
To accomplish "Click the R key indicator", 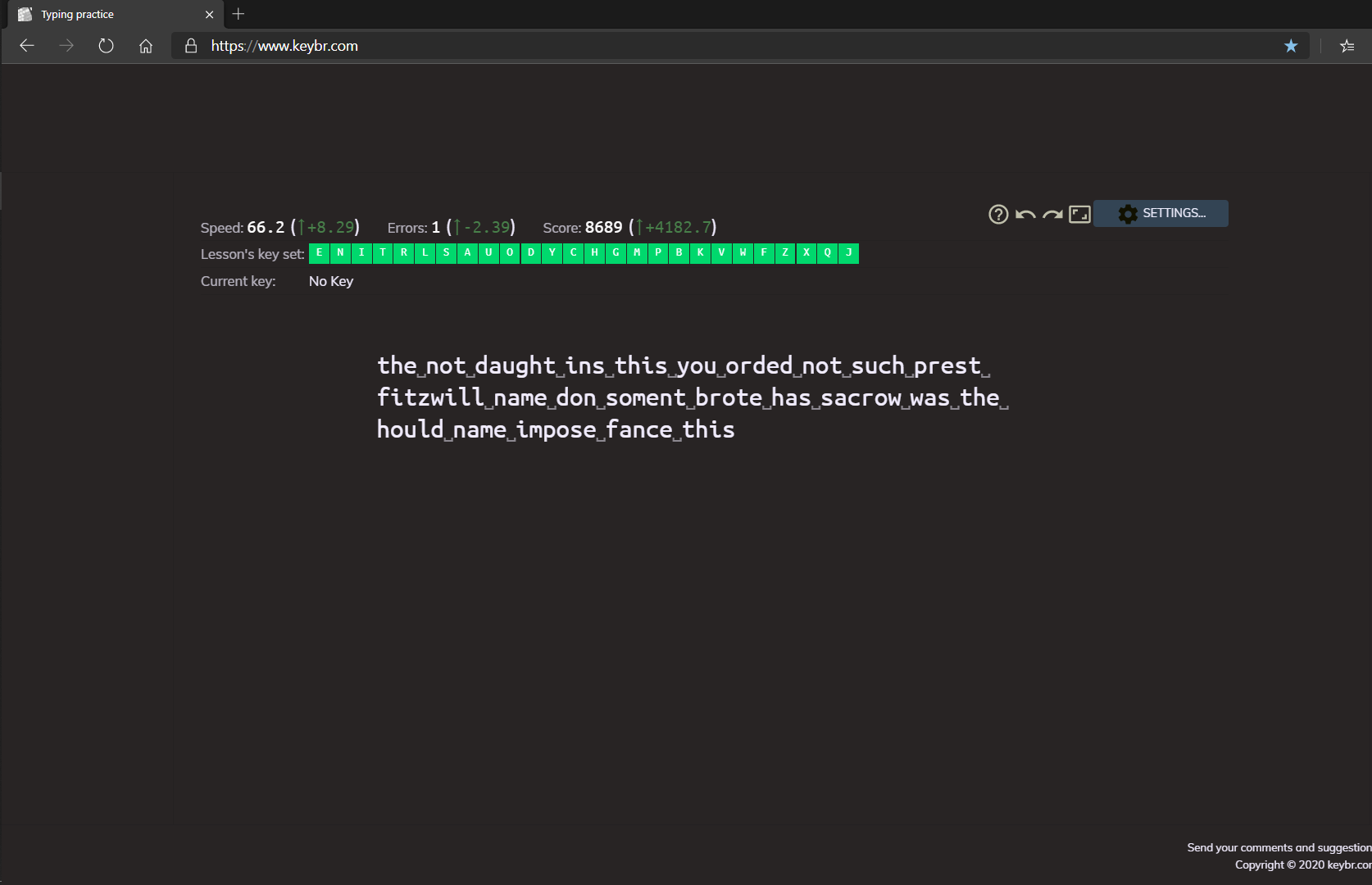I will 404,253.
